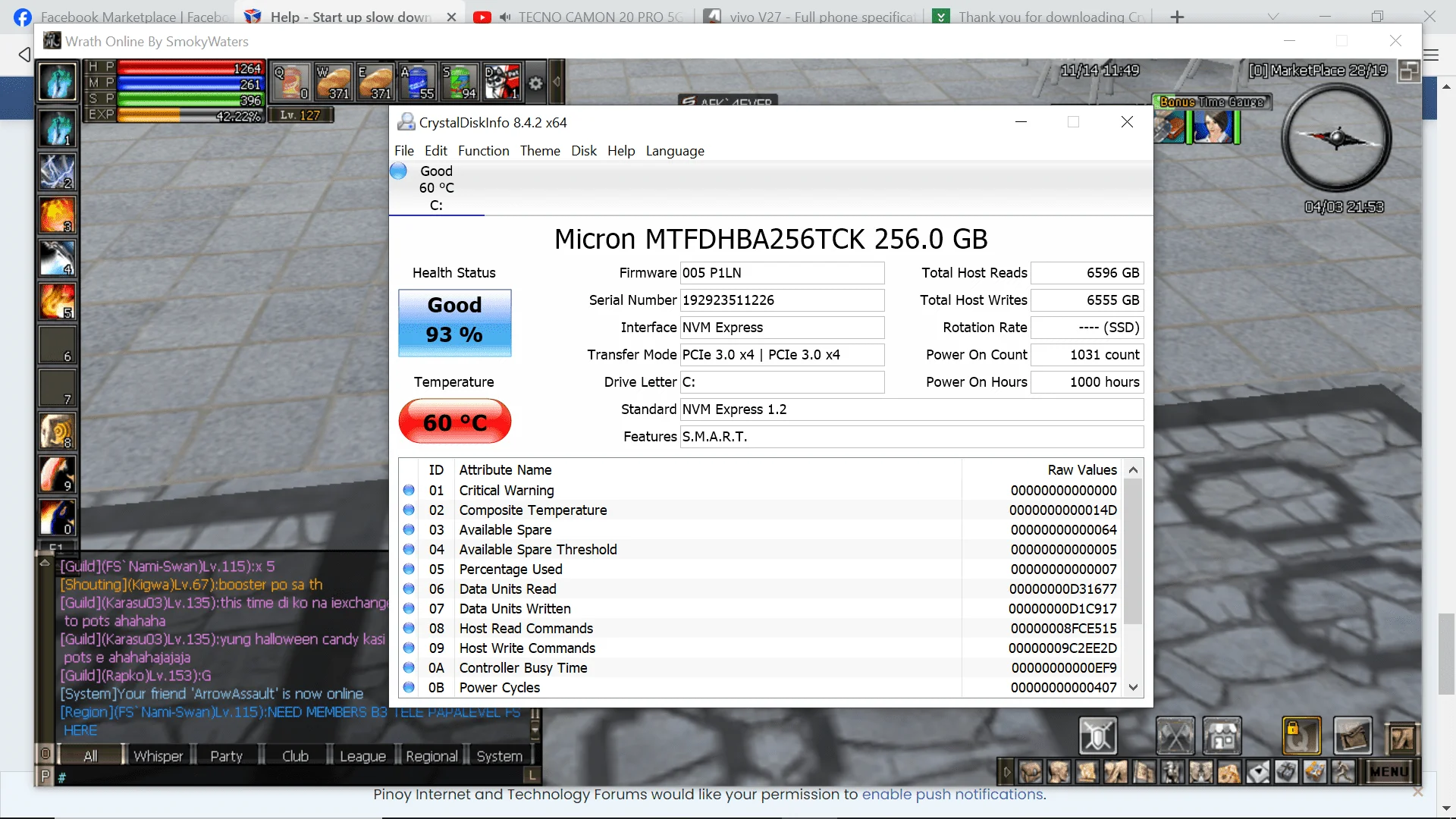Use the W quick slot bread item
The height and width of the screenshot is (819, 1456).
click(x=333, y=82)
